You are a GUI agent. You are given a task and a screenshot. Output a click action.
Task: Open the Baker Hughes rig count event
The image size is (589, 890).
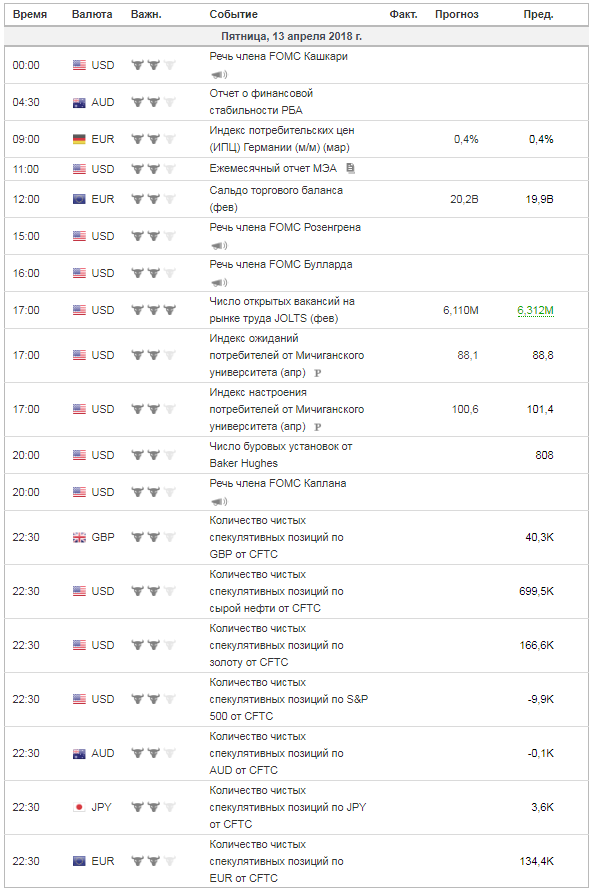tap(280, 455)
